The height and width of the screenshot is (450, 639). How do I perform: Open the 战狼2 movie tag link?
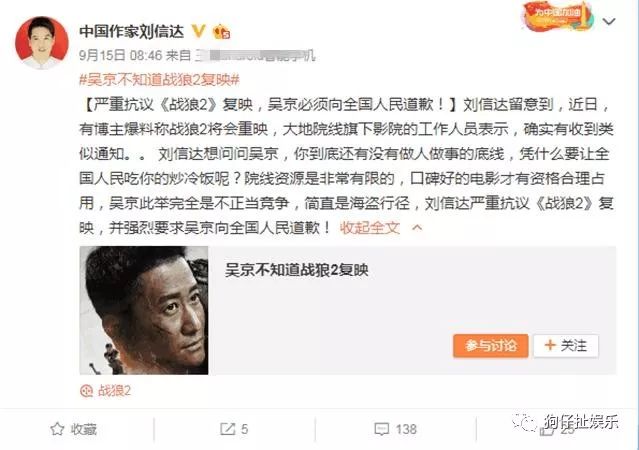(x=114, y=391)
